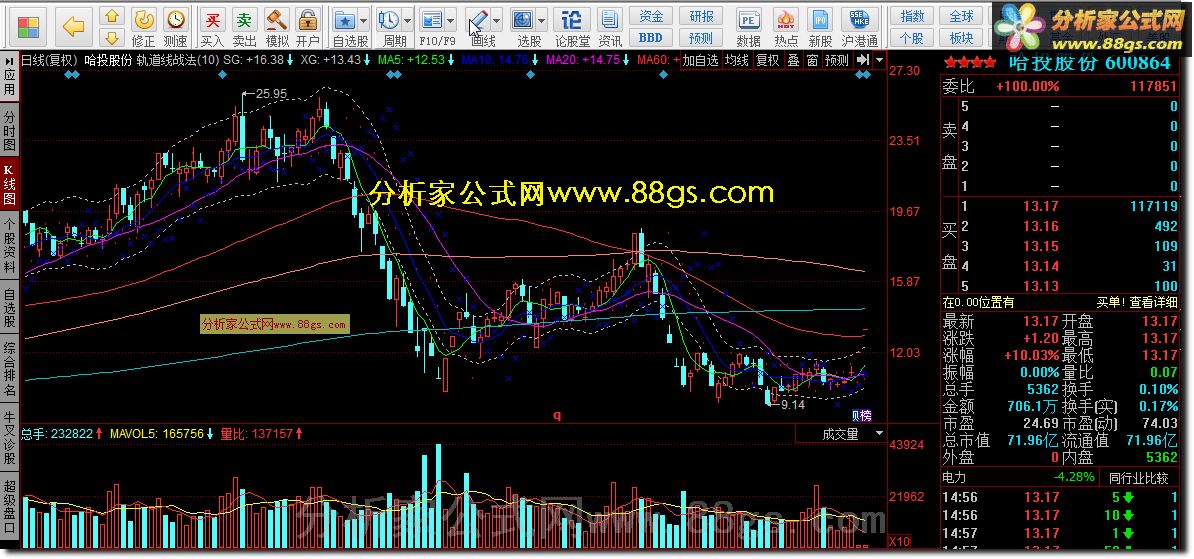Click the jump-to-end arrow icon on chart bar
This screenshot has height=559, width=1194.
coord(862,59)
